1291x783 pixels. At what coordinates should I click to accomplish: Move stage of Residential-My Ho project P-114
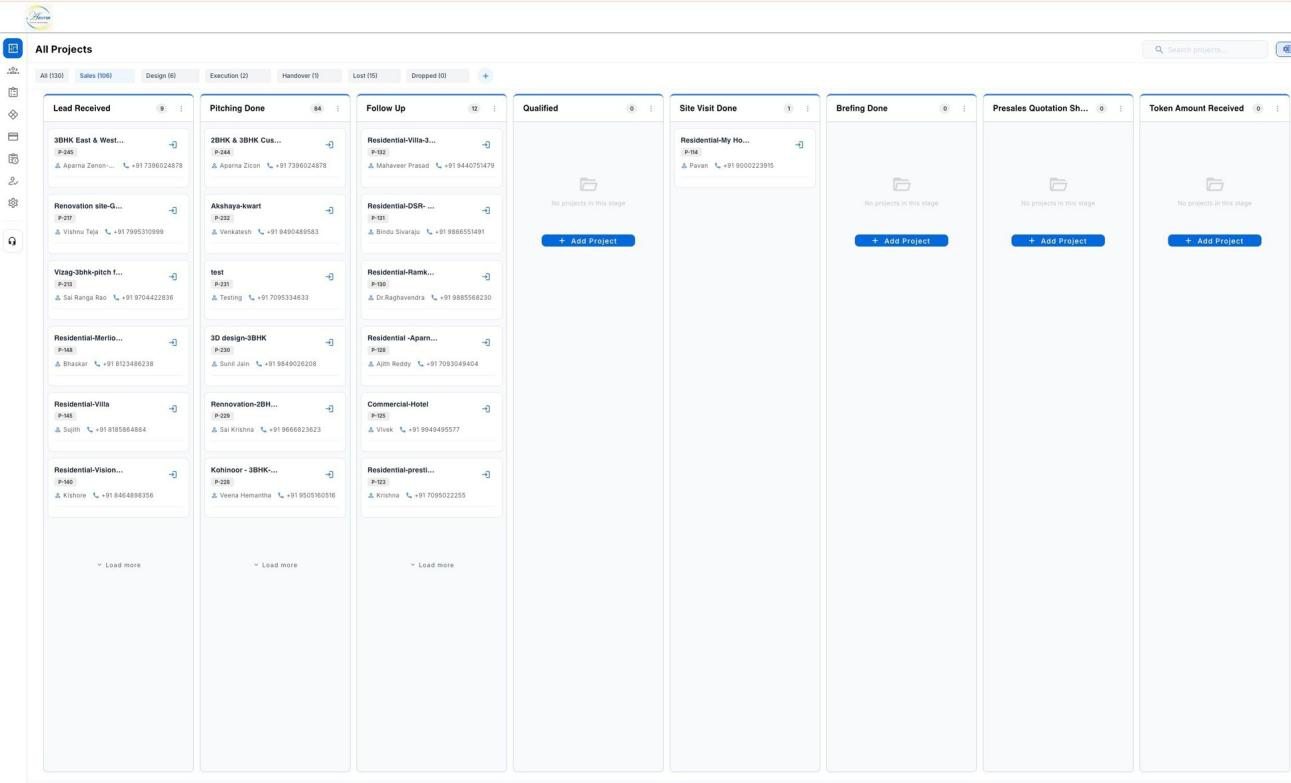(x=799, y=145)
